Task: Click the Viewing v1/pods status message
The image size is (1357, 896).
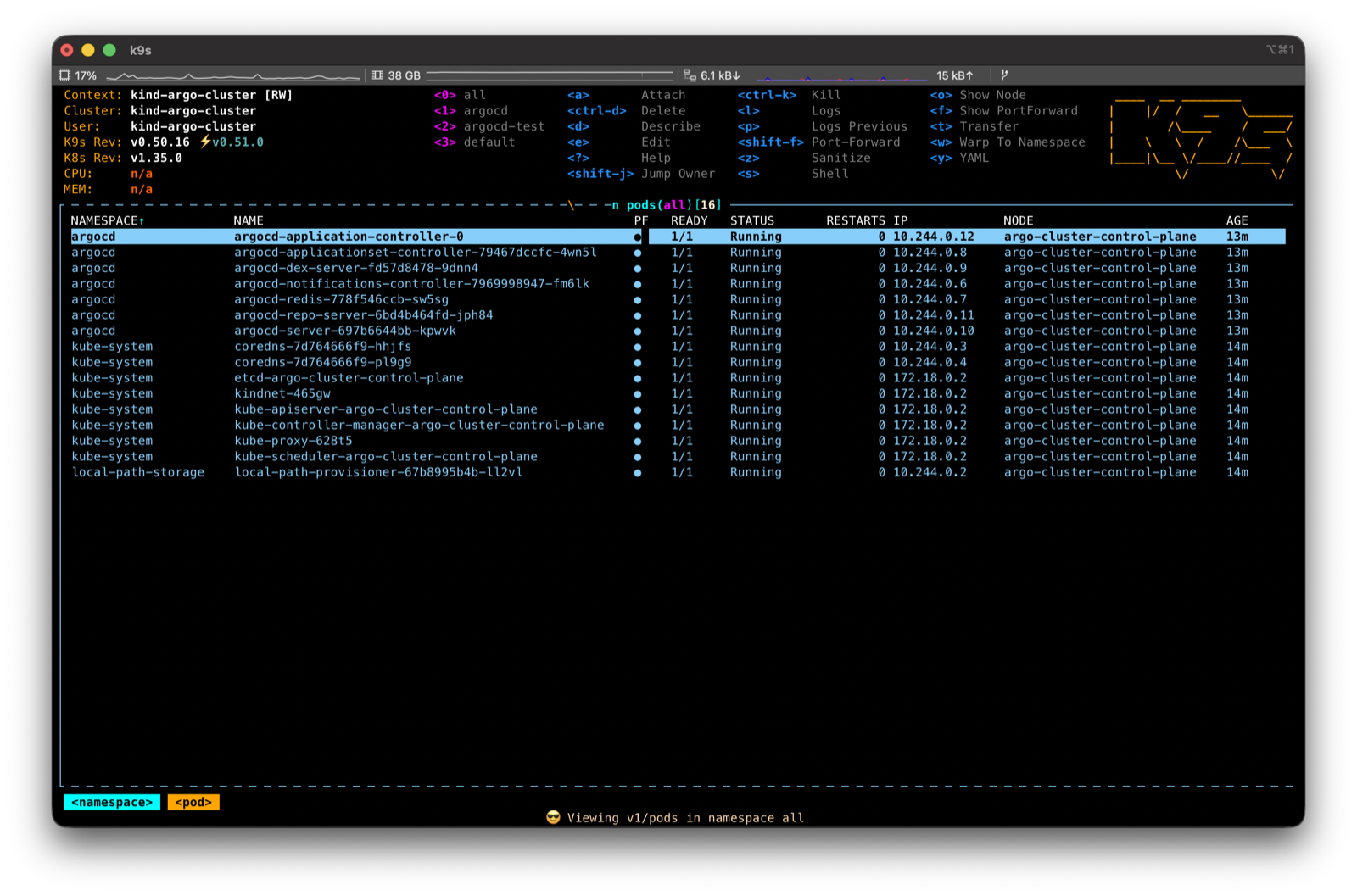Action: (x=685, y=817)
